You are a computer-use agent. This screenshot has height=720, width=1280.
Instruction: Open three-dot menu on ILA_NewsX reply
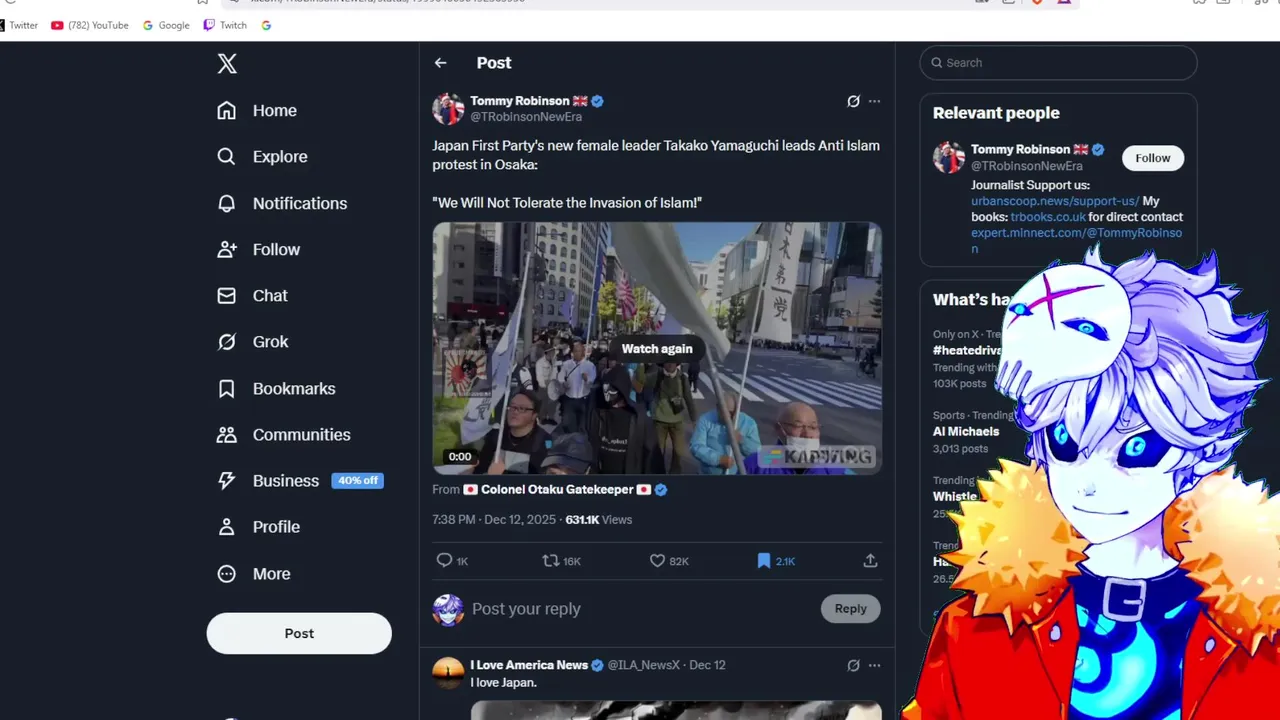874,665
